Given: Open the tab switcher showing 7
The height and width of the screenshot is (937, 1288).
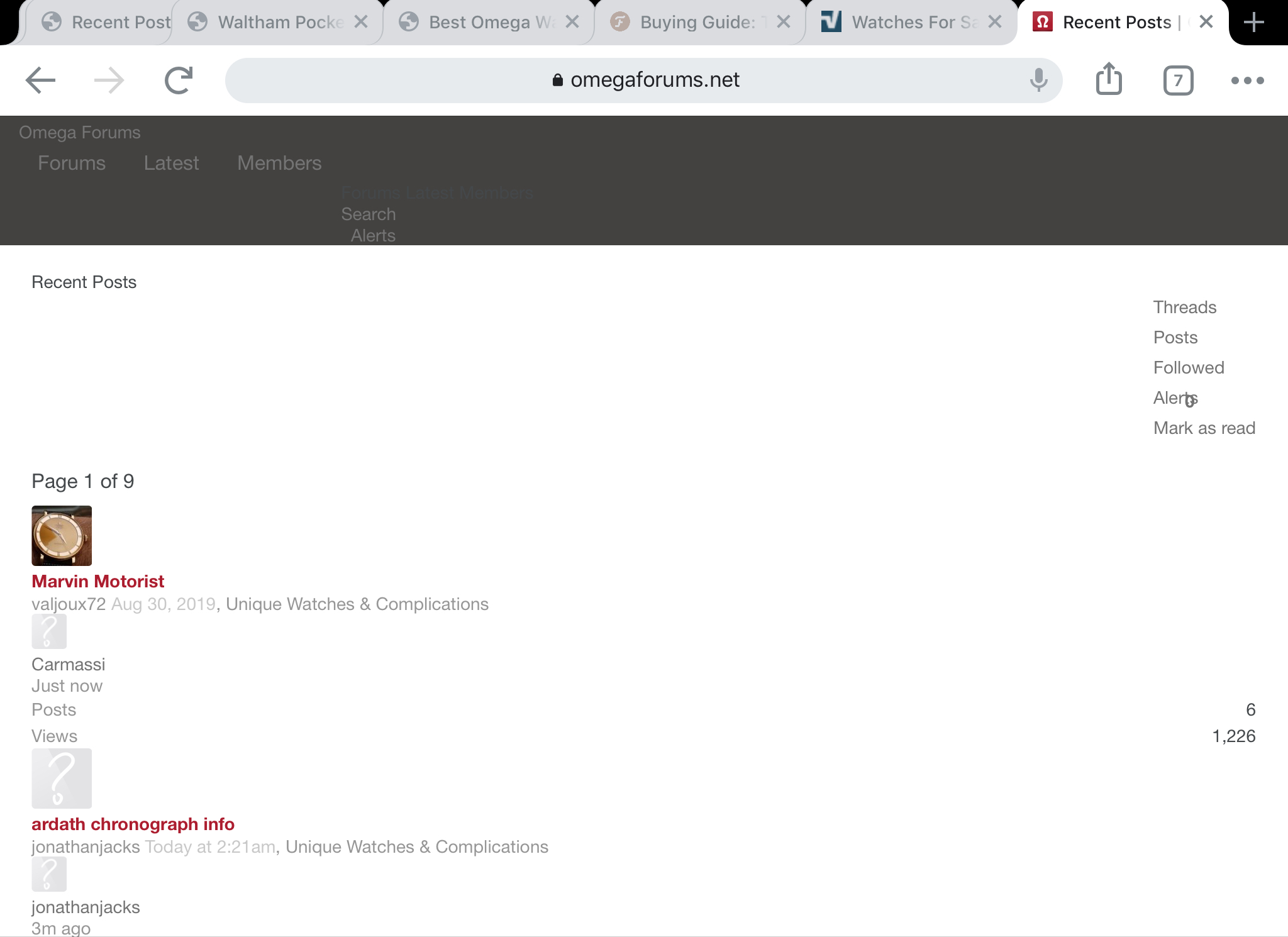Looking at the screenshot, I should [x=1178, y=80].
